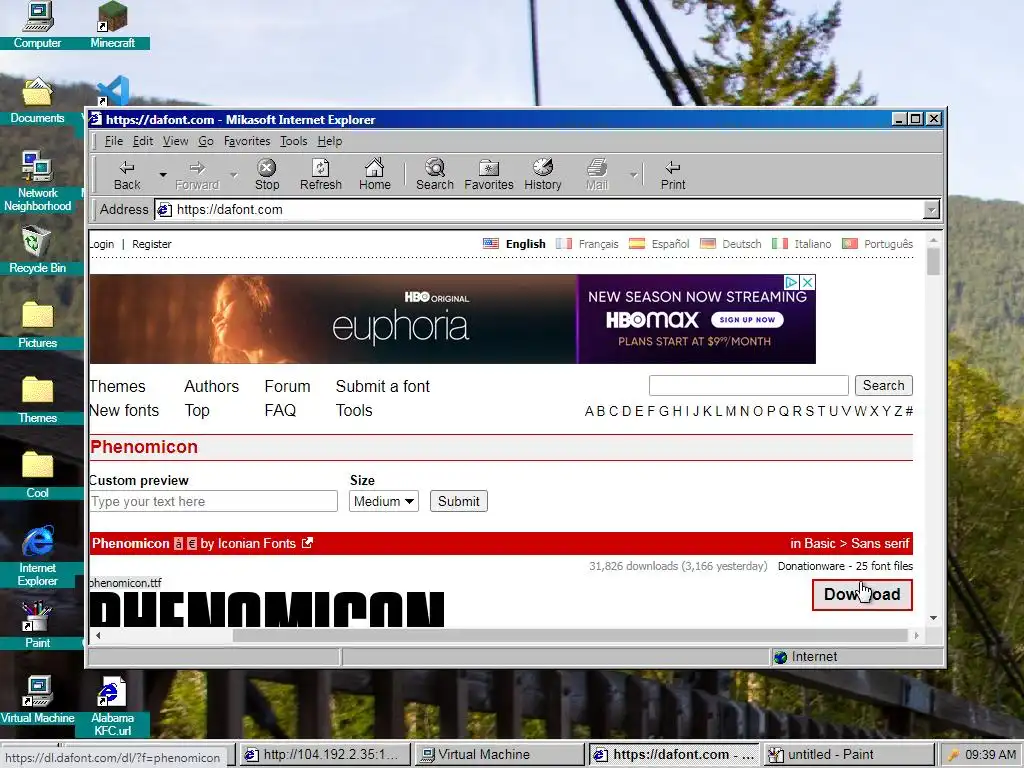Open the Tools menu

pyautogui.click(x=293, y=141)
